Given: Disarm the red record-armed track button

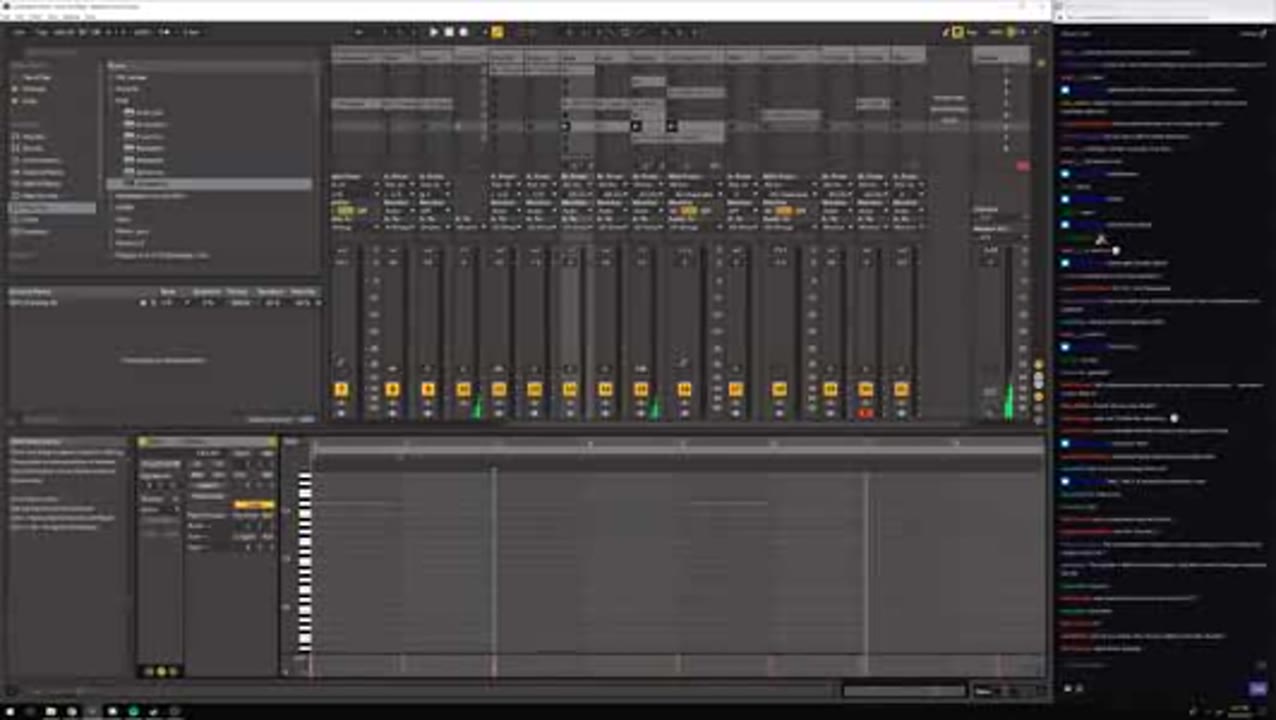Looking at the screenshot, I should coord(866,413).
